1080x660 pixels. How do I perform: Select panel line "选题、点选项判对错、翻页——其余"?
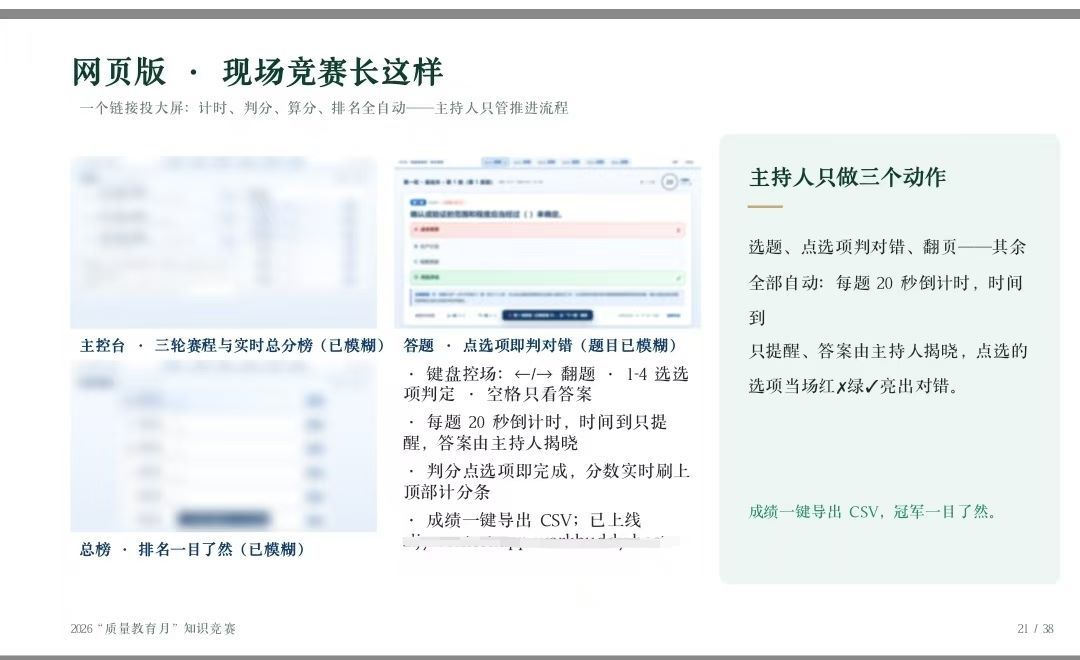point(887,247)
